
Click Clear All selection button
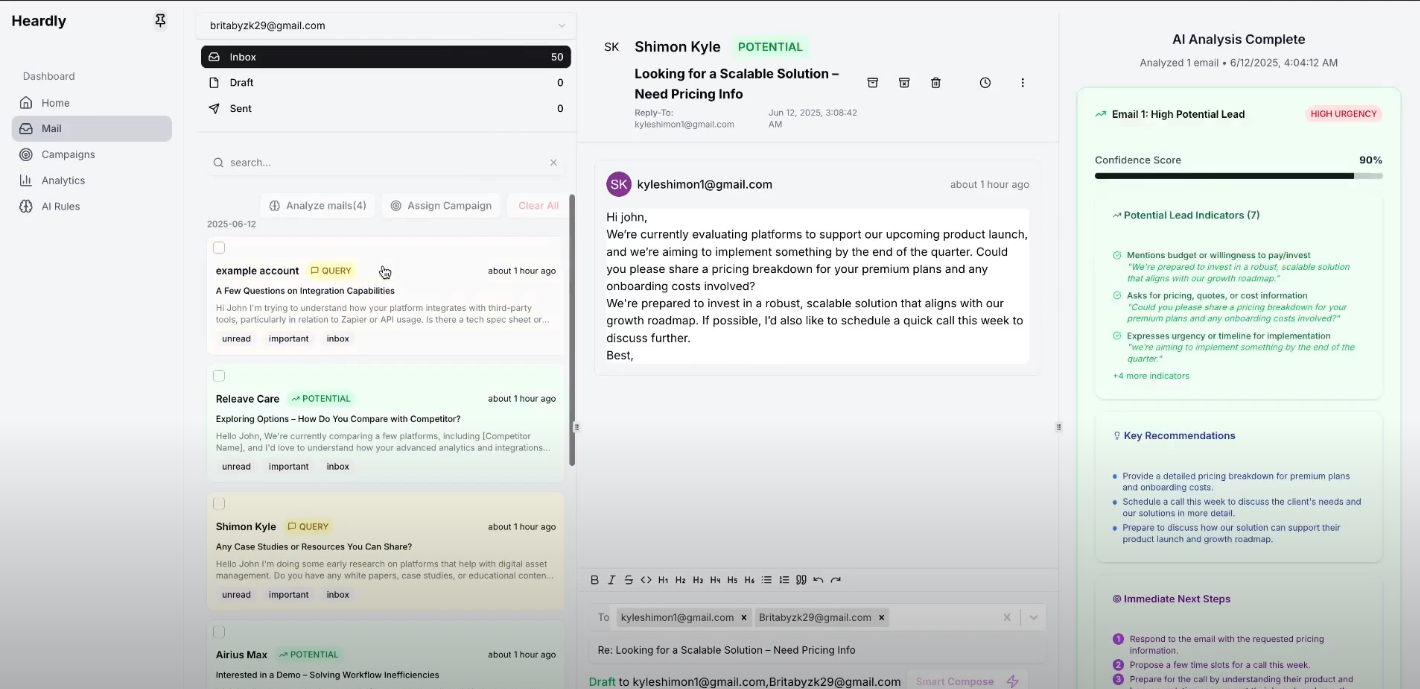point(538,206)
